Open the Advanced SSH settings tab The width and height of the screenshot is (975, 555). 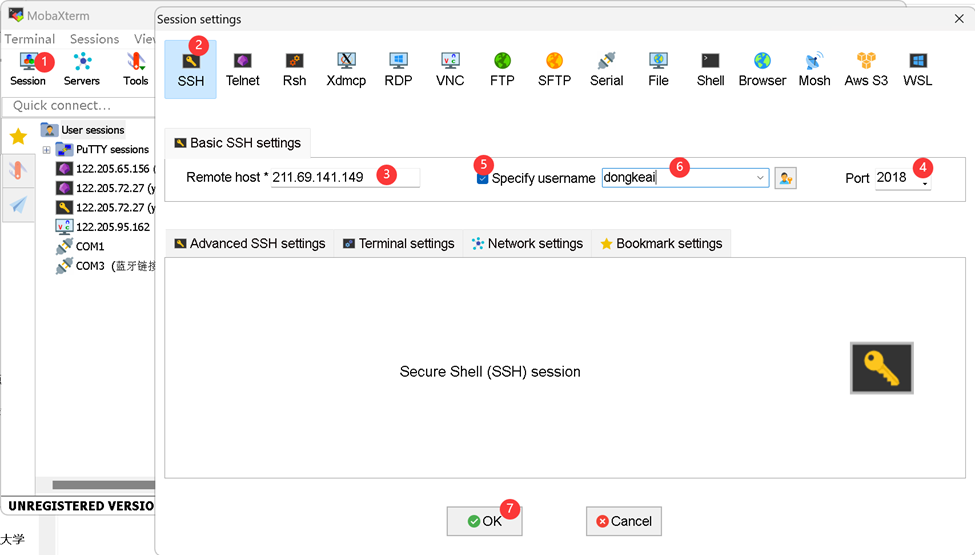[249, 243]
